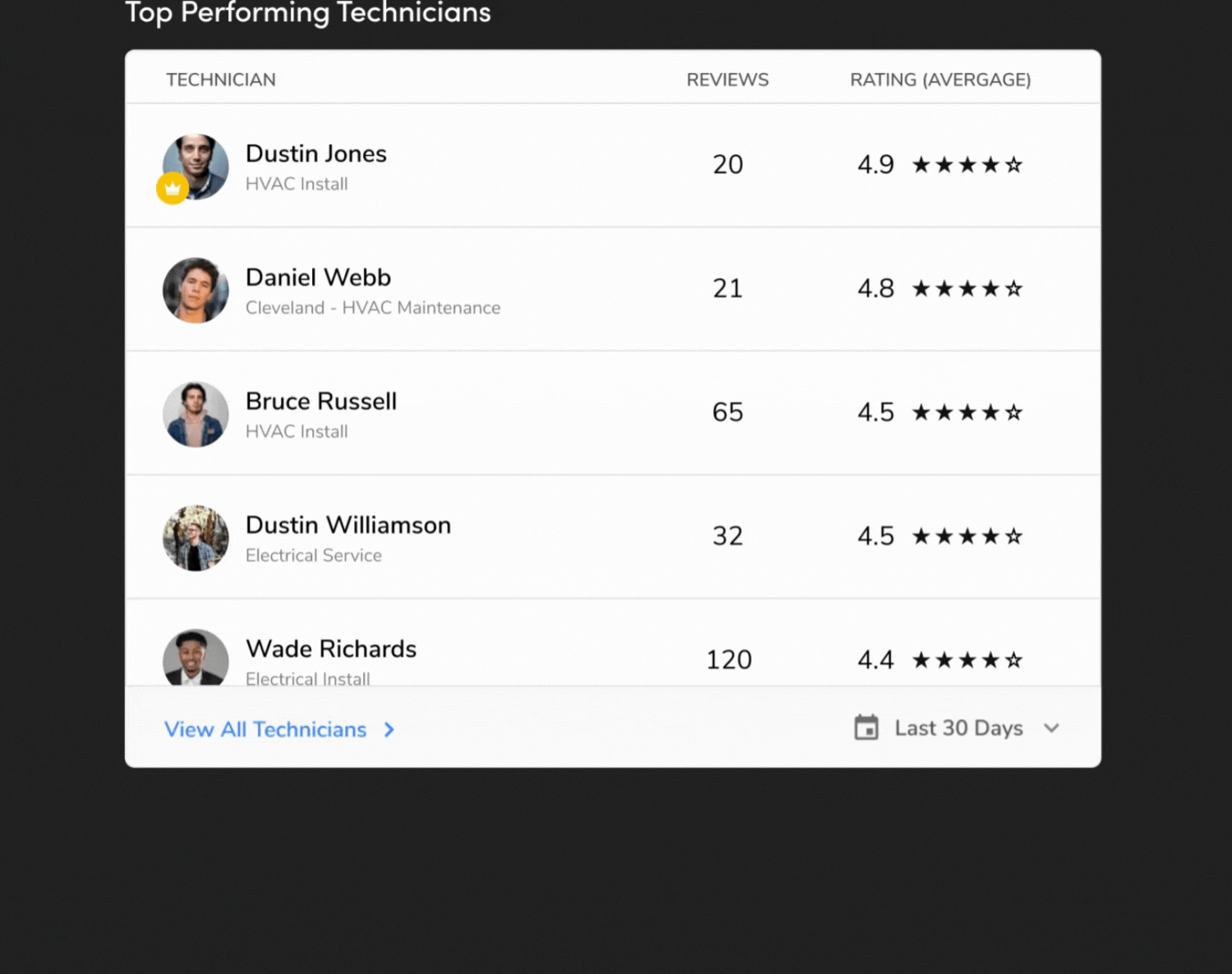Open the Last 30 Days dropdown

coord(958,728)
